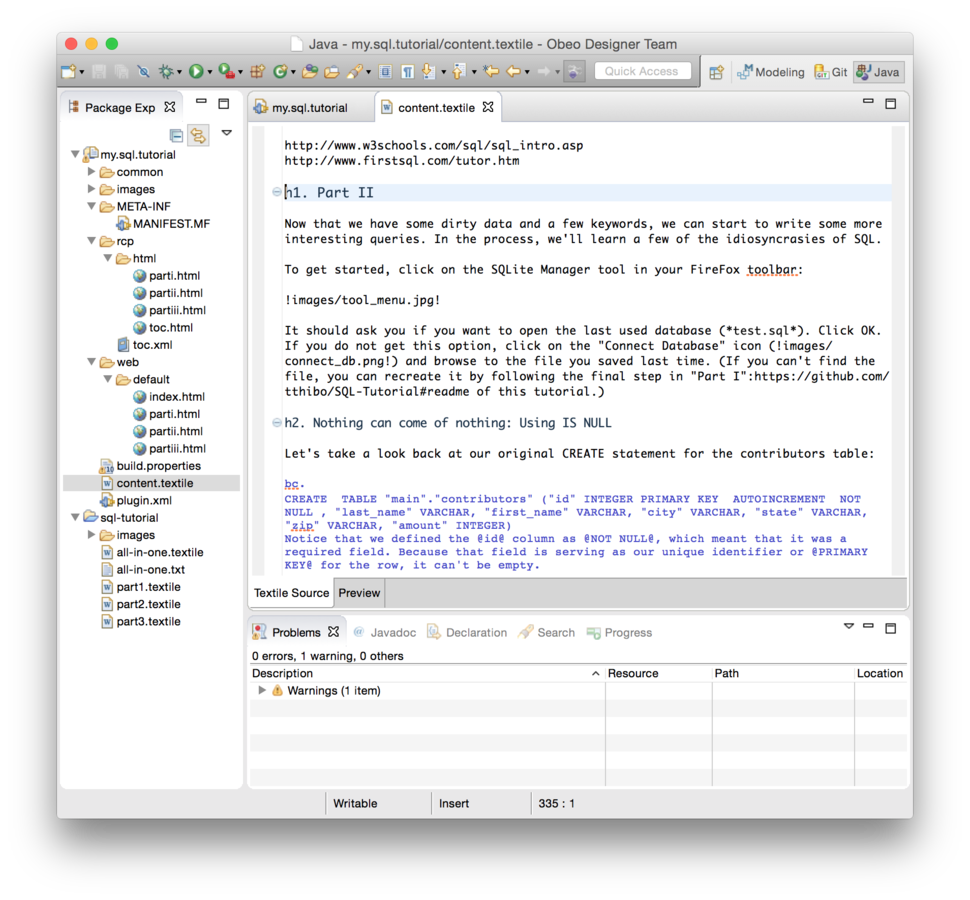970x900 pixels.
Task: Minimize the Package Explorer view
Action: [202, 101]
